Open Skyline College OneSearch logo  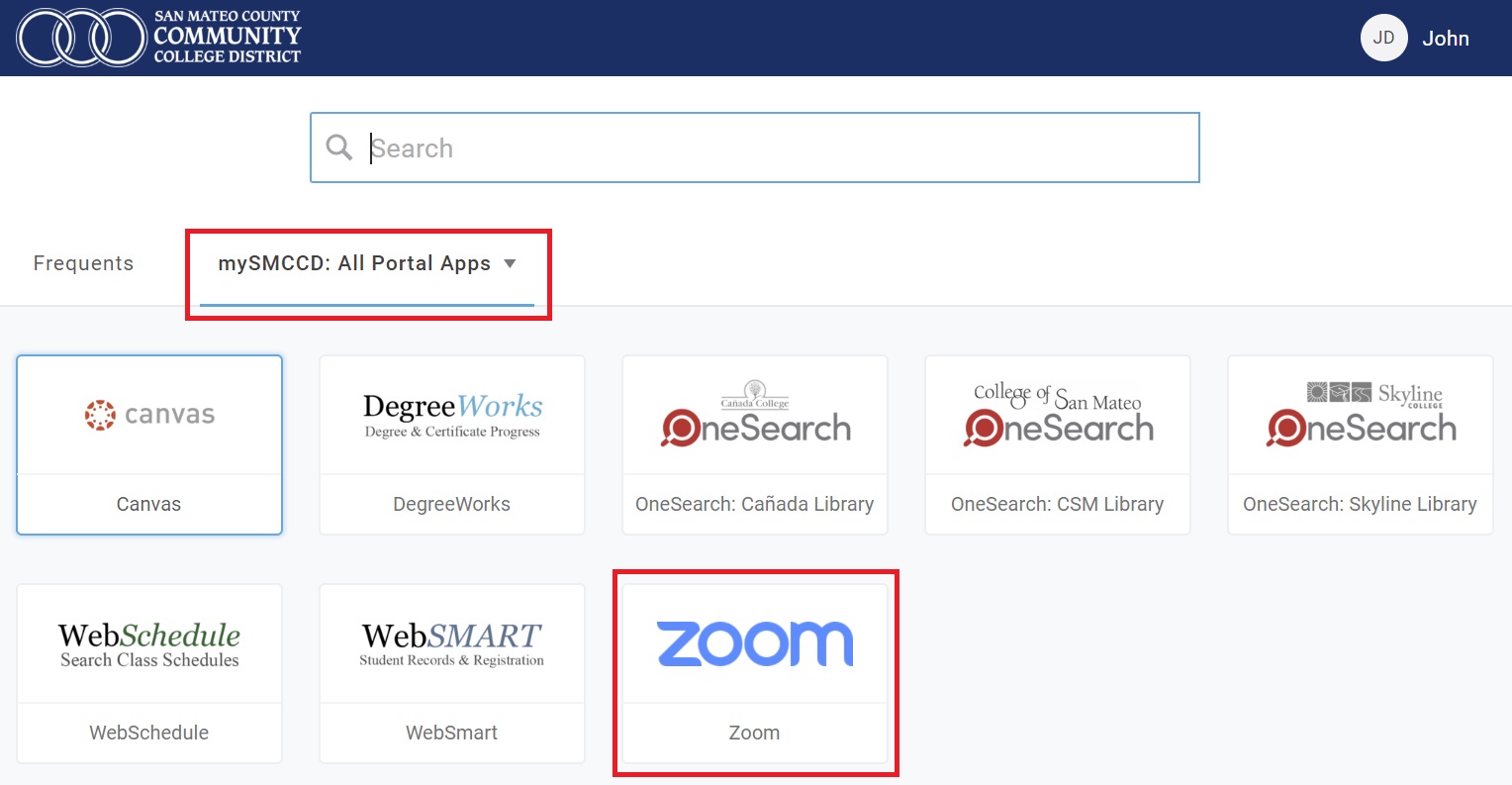(x=1361, y=415)
